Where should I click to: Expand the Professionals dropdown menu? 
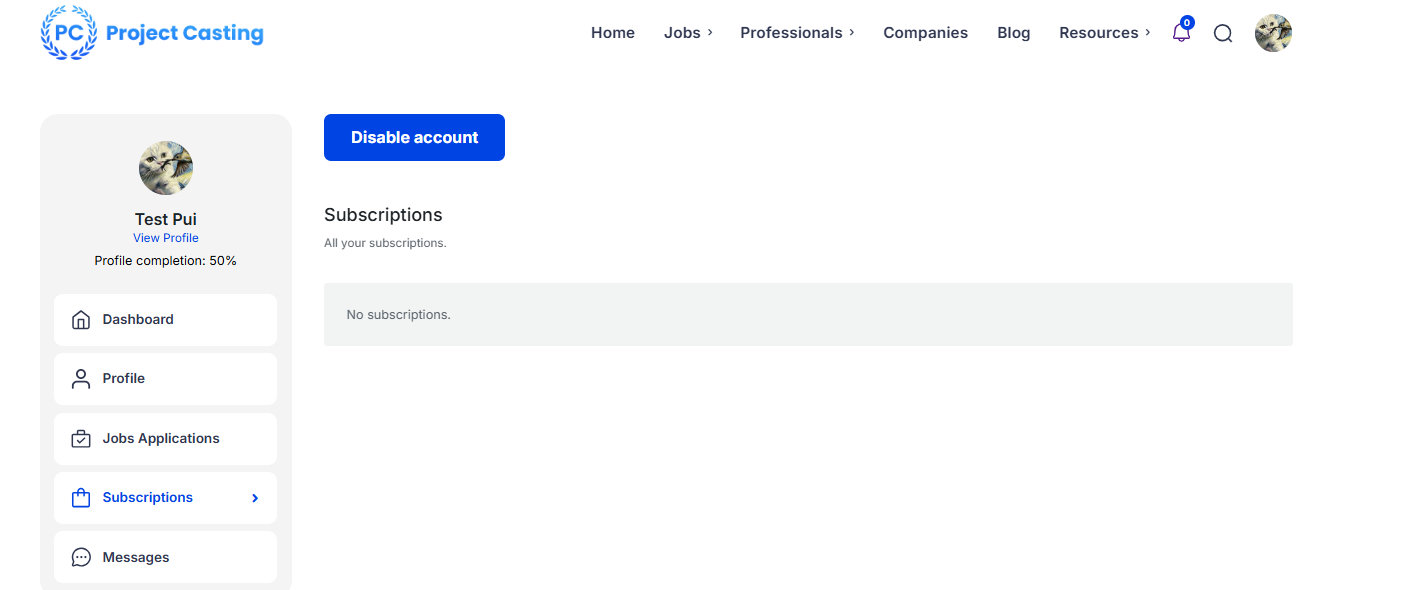coord(797,33)
